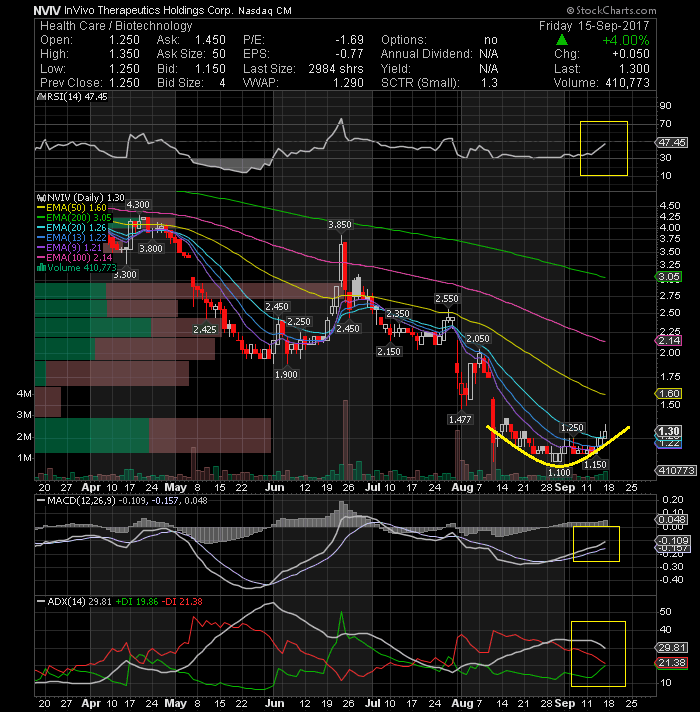Click the 2.550 price label
This screenshot has width=700, height=712.
pos(447,299)
